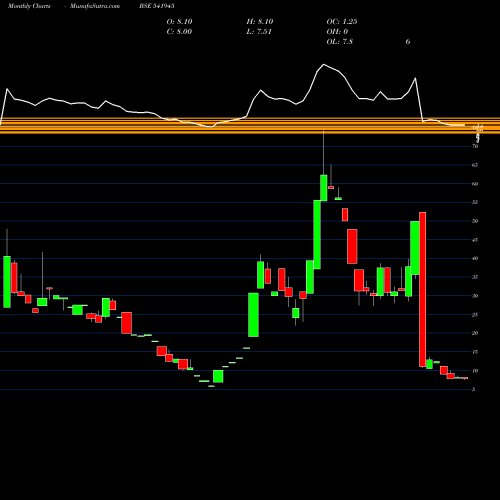The height and width of the screenshot is (500, 500).
Task: Click the 65 price axis label
Action: pos(475,165)
